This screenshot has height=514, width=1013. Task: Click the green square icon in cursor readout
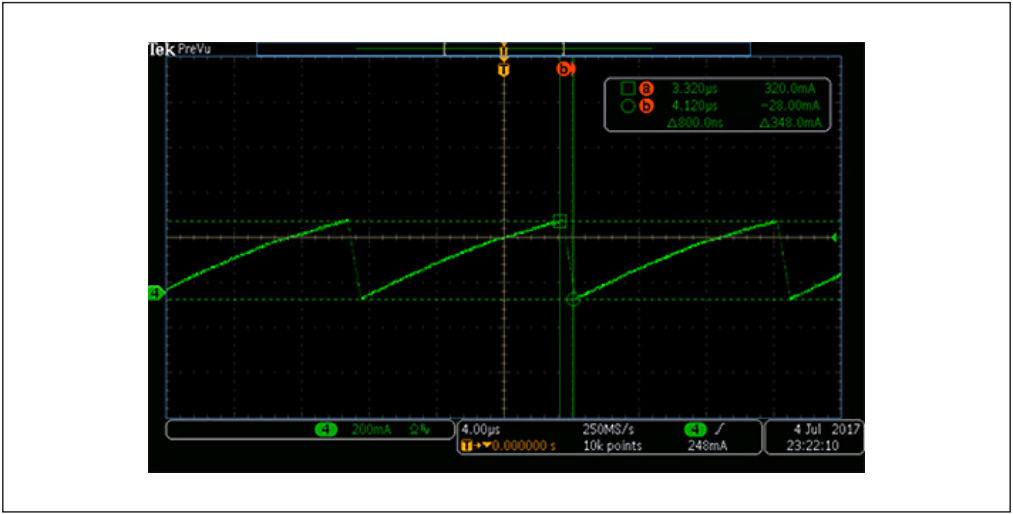[627, 88]
